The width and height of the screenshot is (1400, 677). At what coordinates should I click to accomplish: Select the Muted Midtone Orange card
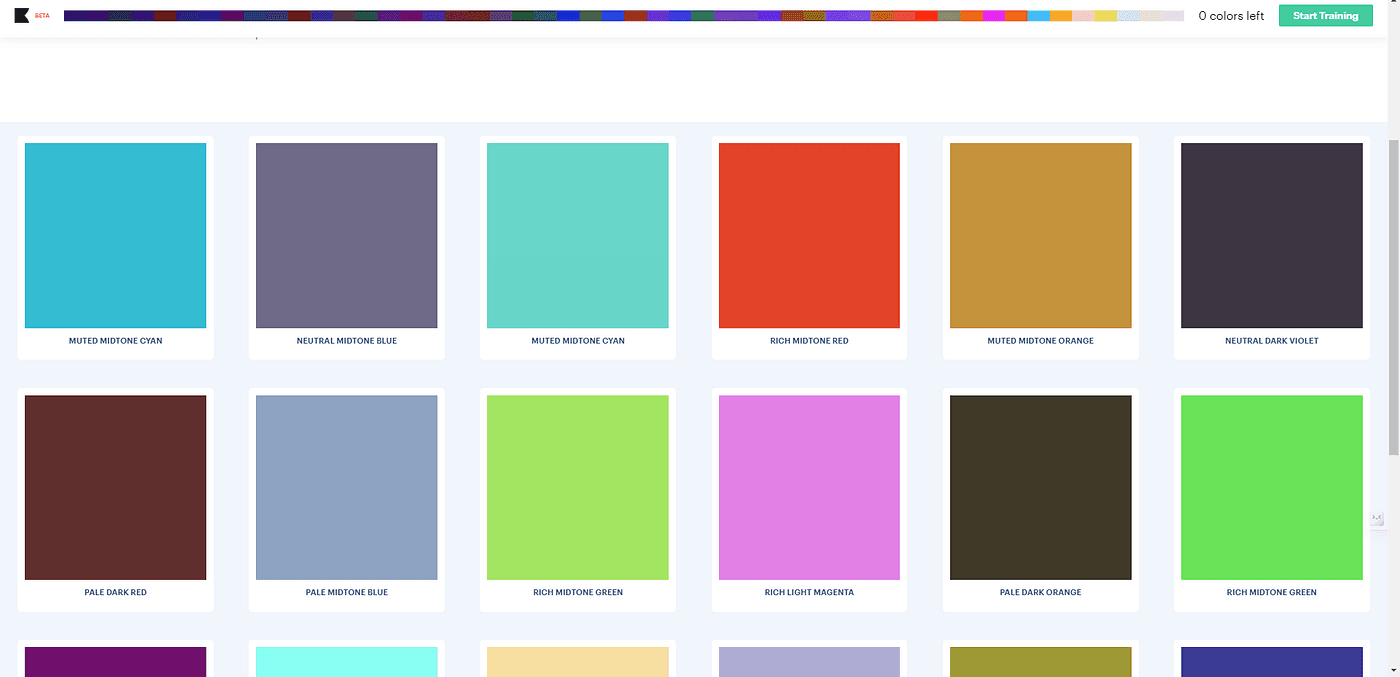tap(1040, 235)
